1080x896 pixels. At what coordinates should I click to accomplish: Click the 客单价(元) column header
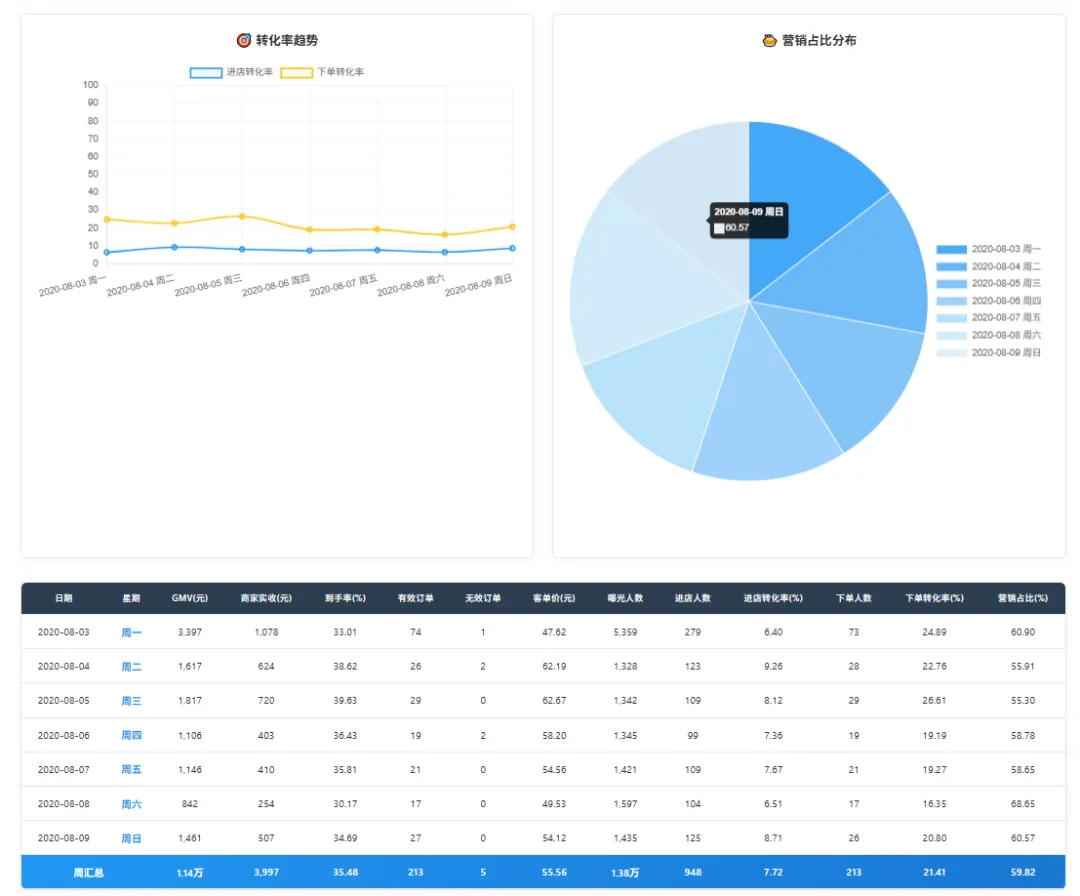coord(554,598)
